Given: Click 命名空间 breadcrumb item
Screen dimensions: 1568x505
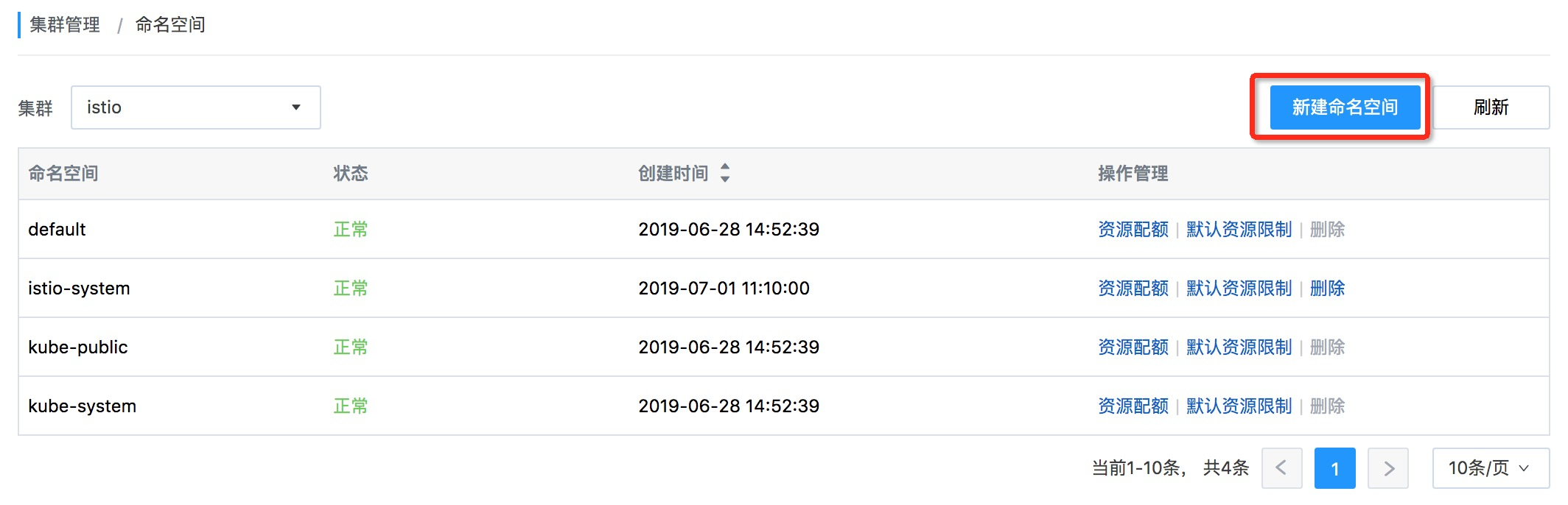Looking at the screenshot, I should 170,25.
